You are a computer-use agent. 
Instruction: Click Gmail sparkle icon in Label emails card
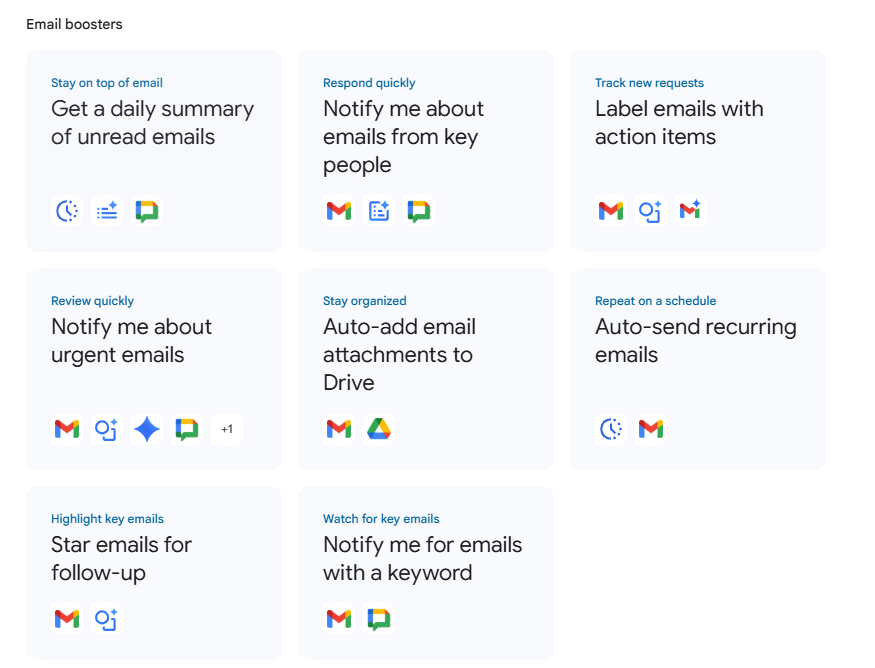pos(691,211)
